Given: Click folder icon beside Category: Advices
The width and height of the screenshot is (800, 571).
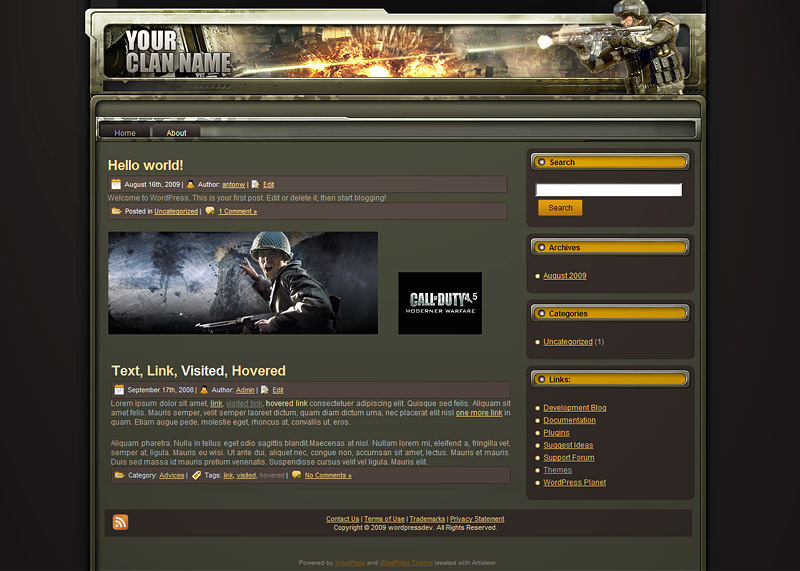Looking at the screenshot, I should point(120,475).
